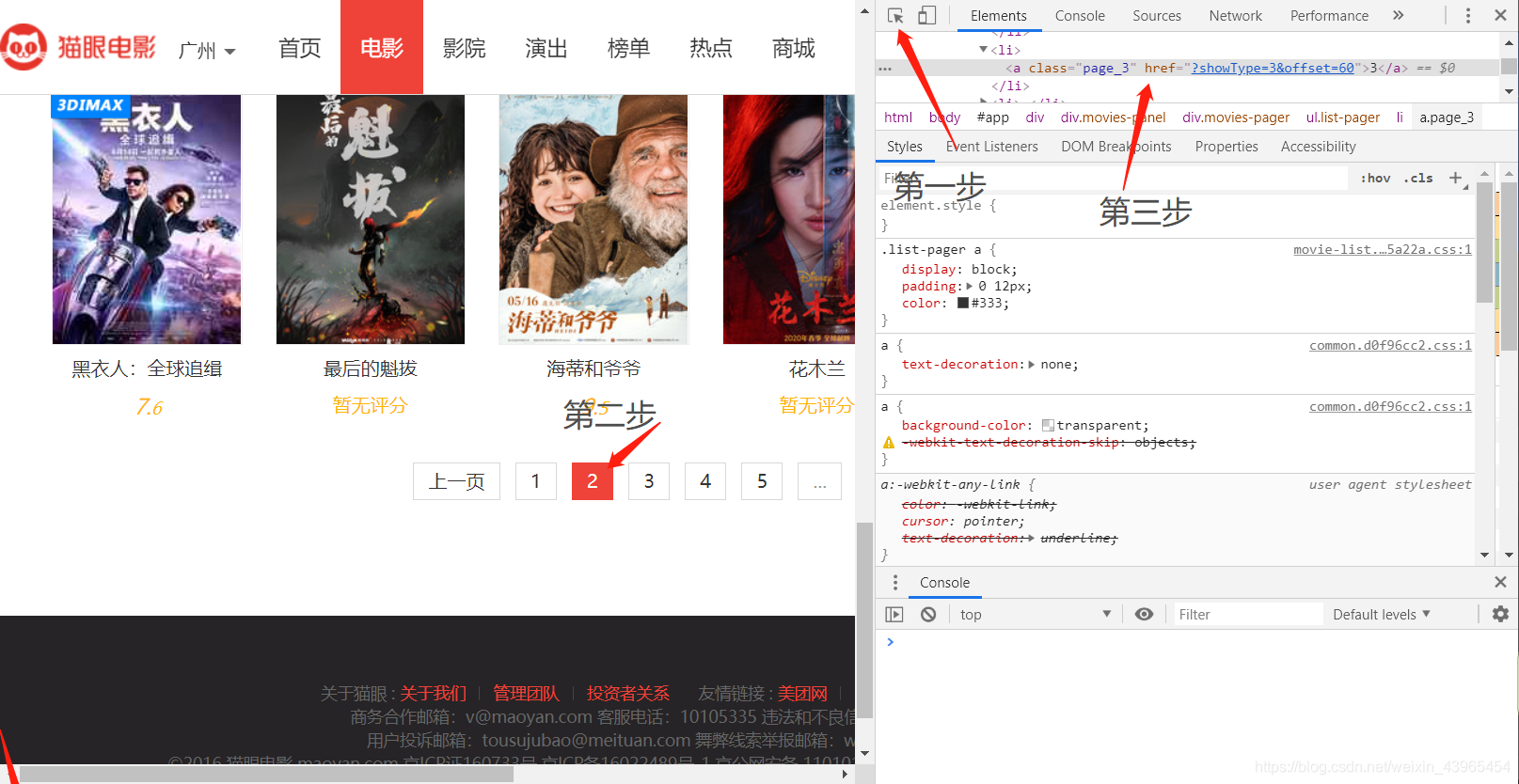1519x784 pixels.
Task: Open the Sources tab
Action: 1157,15
